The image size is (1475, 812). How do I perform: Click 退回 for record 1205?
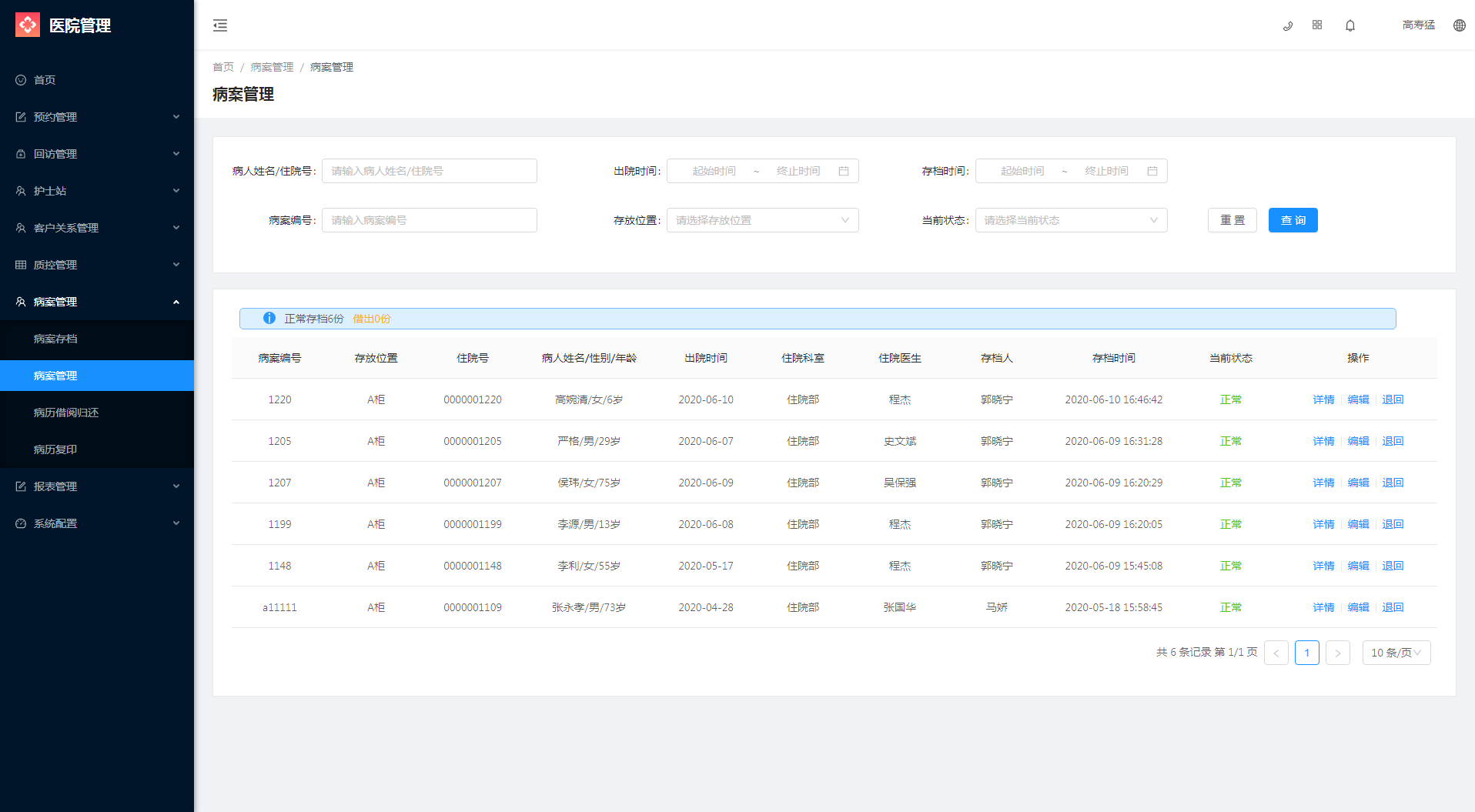tap(1393, 441)
